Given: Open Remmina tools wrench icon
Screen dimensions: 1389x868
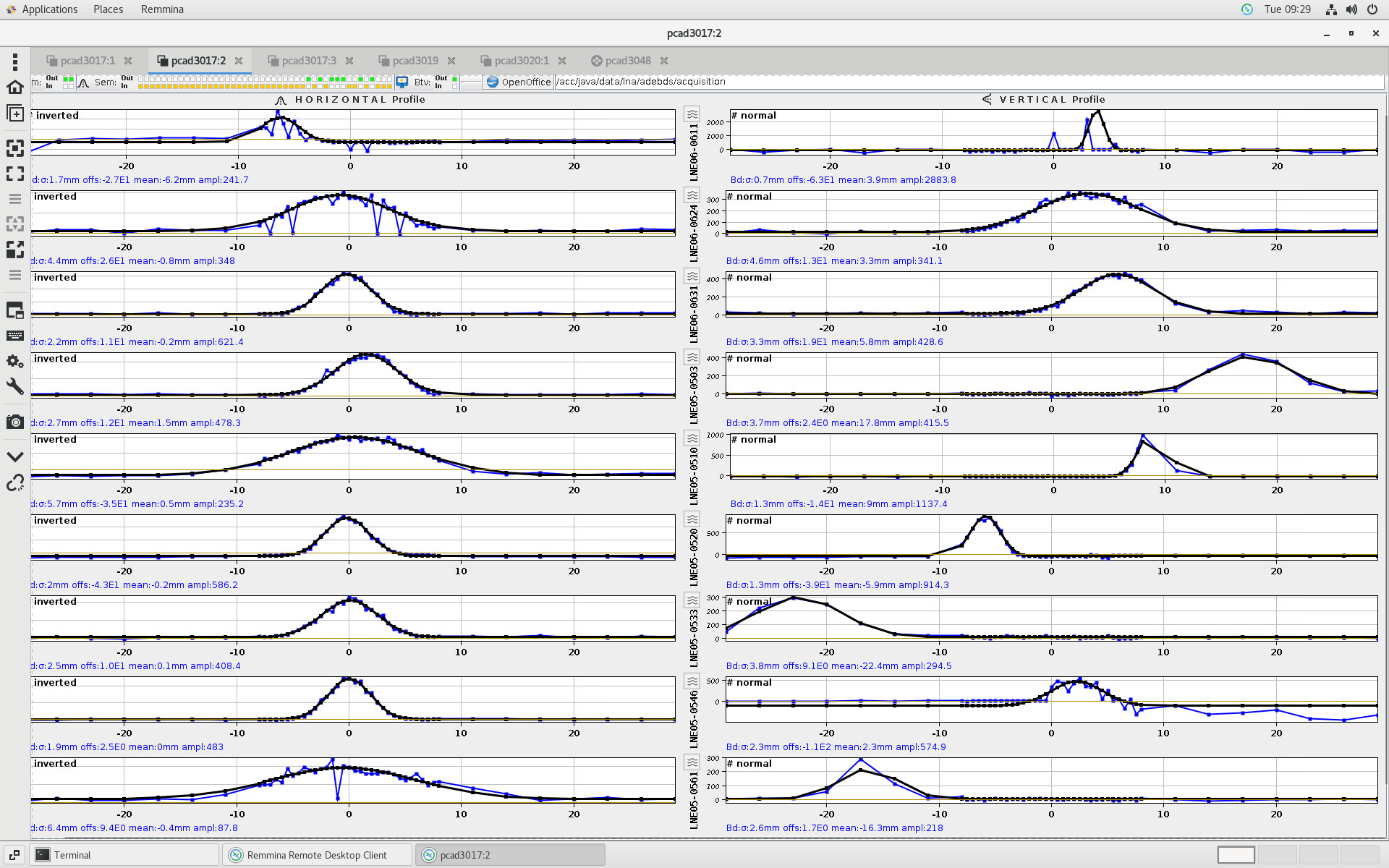Looking at the screenshot, I should pos(14,386).
